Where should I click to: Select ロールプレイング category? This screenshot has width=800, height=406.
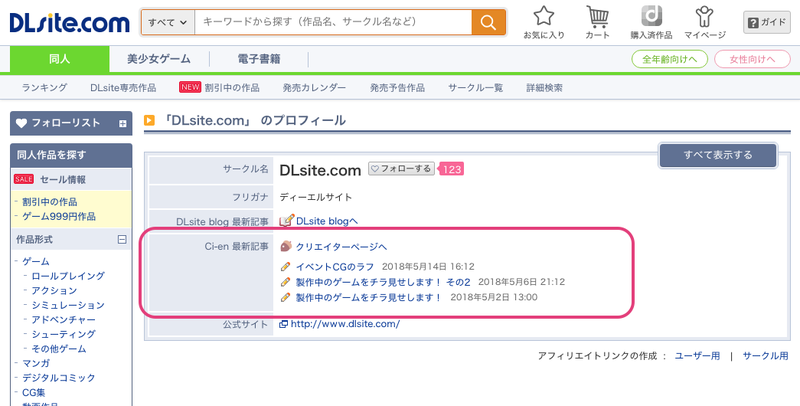point(68,276)
